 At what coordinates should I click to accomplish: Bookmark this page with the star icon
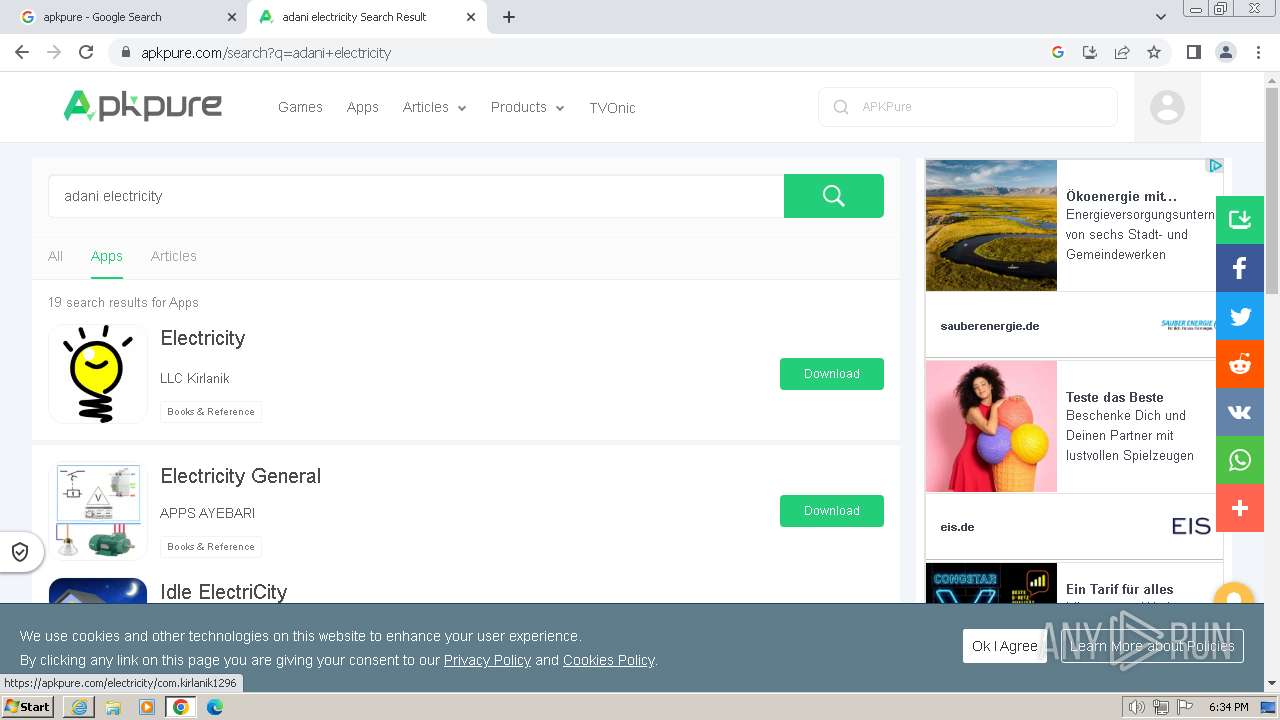coord(1154,52)
